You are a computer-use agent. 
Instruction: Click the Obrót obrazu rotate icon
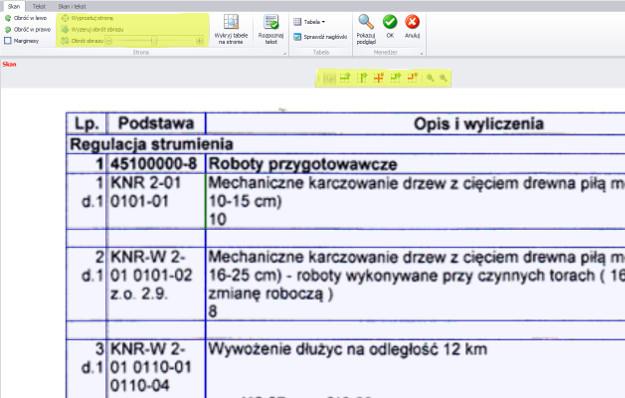pyautogui.click(x=65, y=41)
